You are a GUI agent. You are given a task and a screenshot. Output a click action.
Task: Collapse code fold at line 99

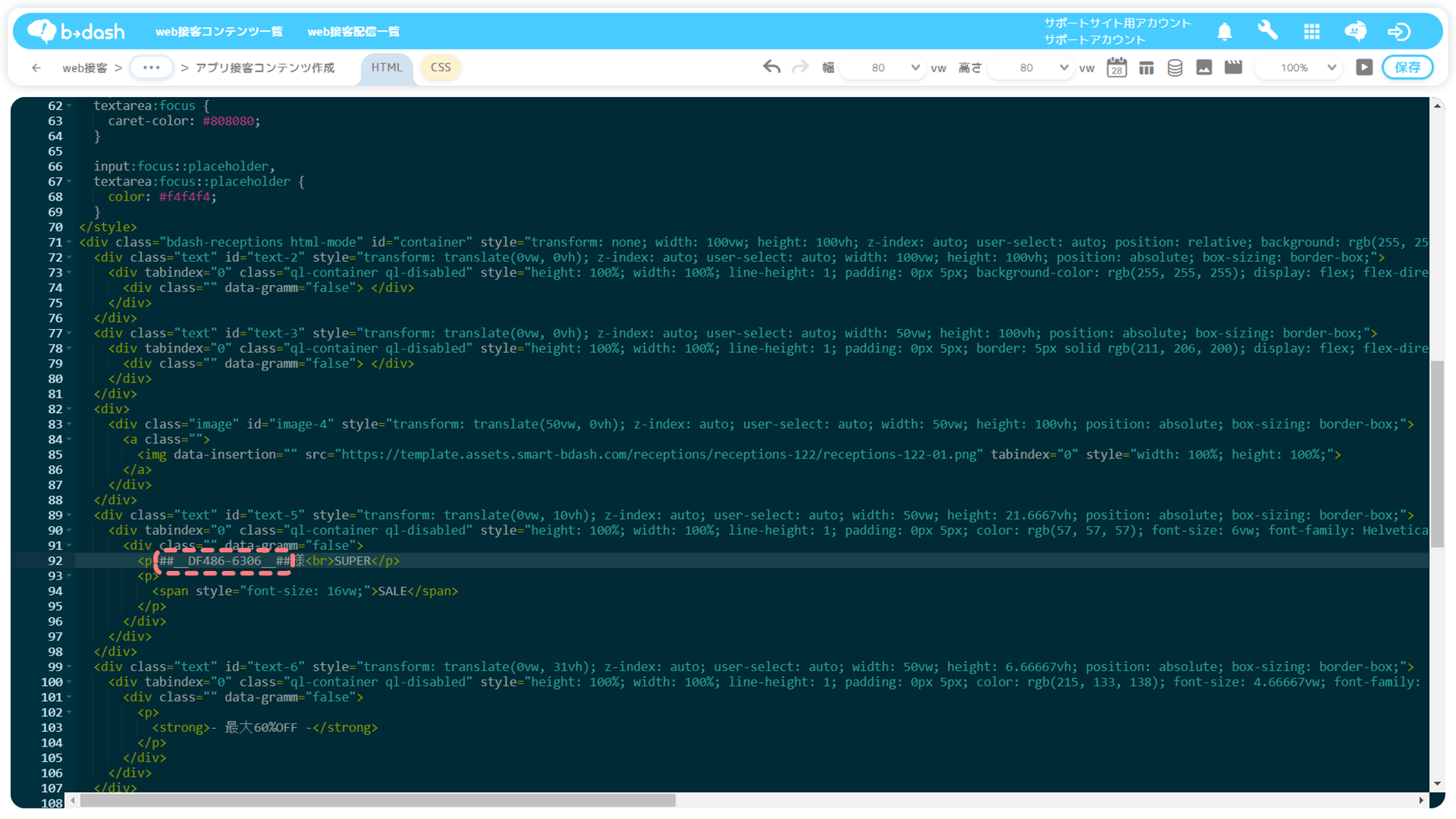69,667
